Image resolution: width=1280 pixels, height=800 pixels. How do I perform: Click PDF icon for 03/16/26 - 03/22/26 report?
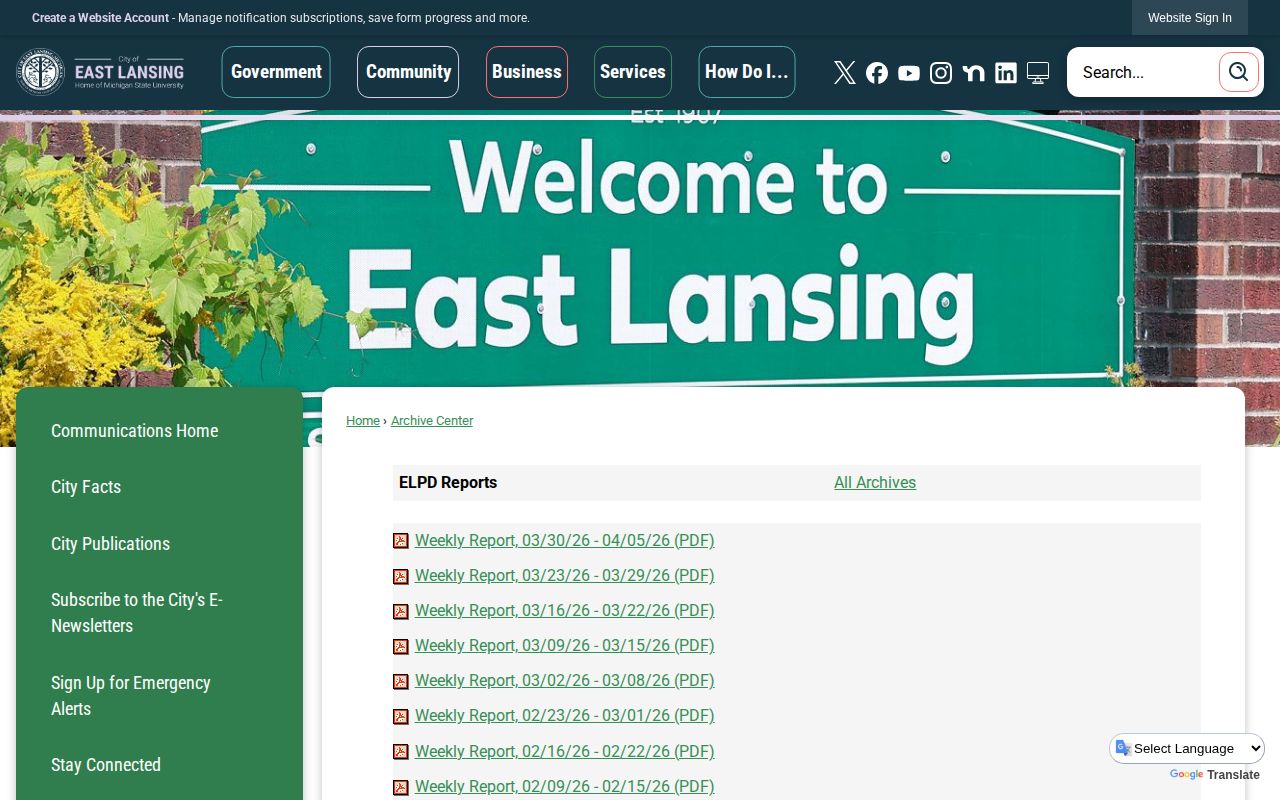pyautogui.click(x=401, y=611)
